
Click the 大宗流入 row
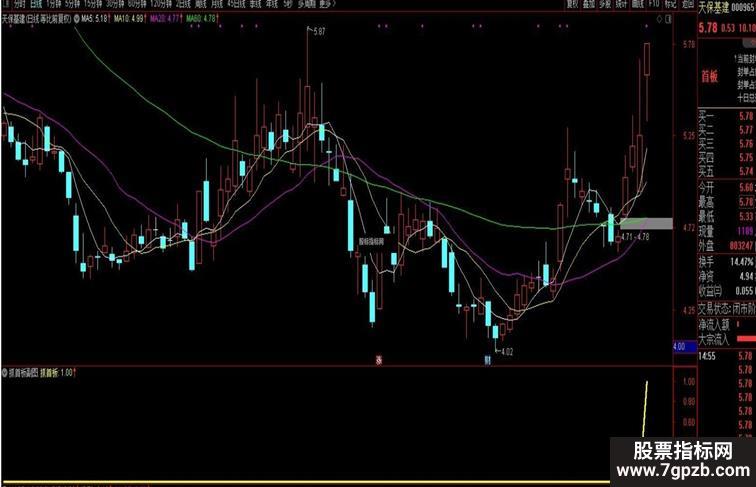click(x=727, y=339)
